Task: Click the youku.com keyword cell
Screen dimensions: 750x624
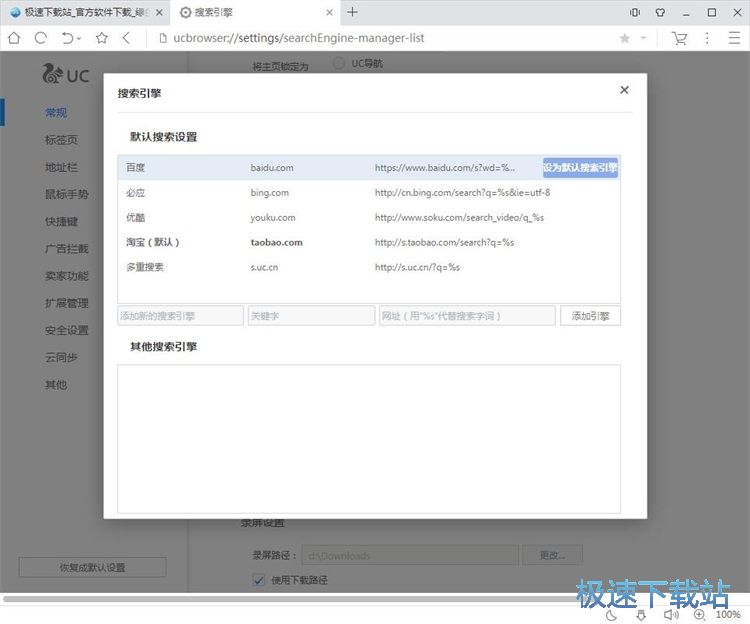Action: 273,218
